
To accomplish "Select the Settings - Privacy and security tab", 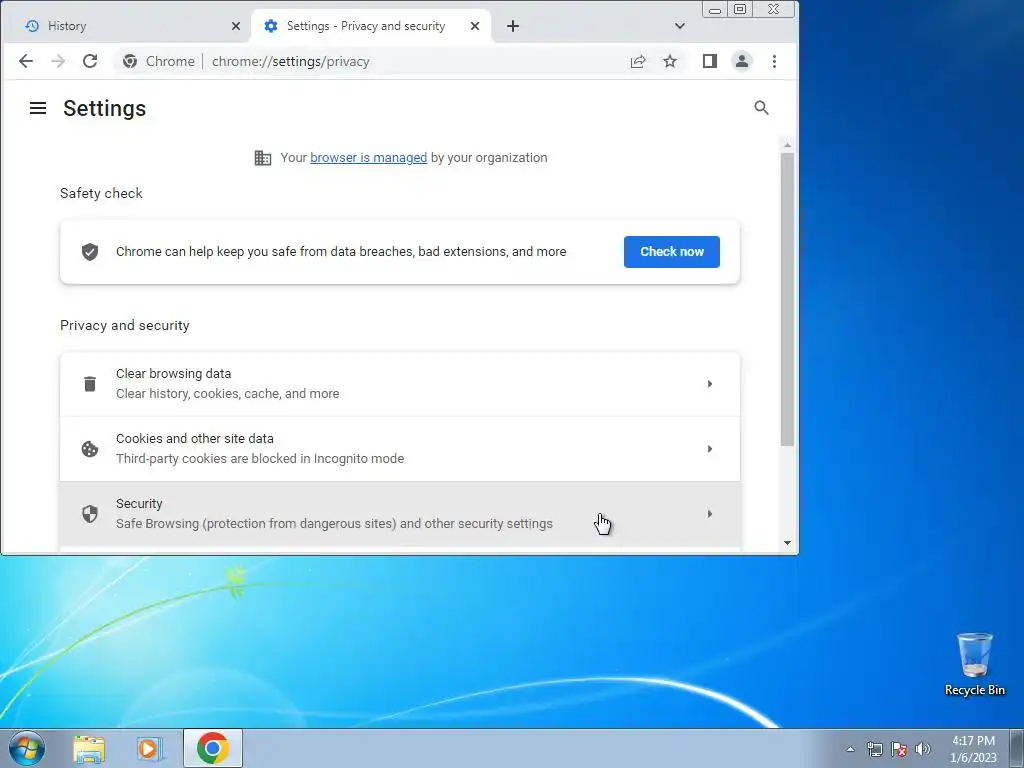I will click(x=371, y=26).
